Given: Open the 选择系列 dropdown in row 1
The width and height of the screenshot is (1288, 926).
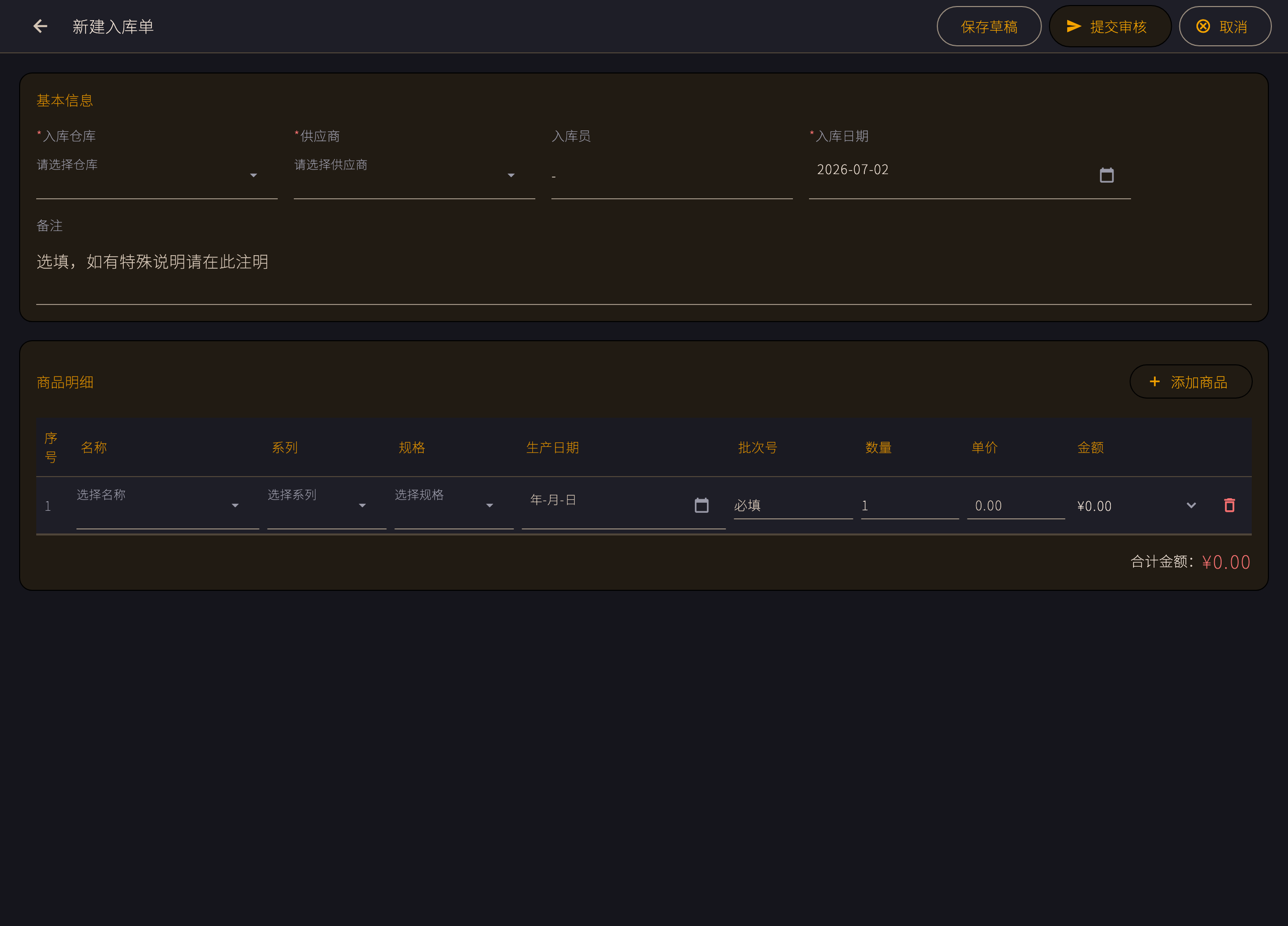Looking at the screenshot, I should [x=327, y=506].
